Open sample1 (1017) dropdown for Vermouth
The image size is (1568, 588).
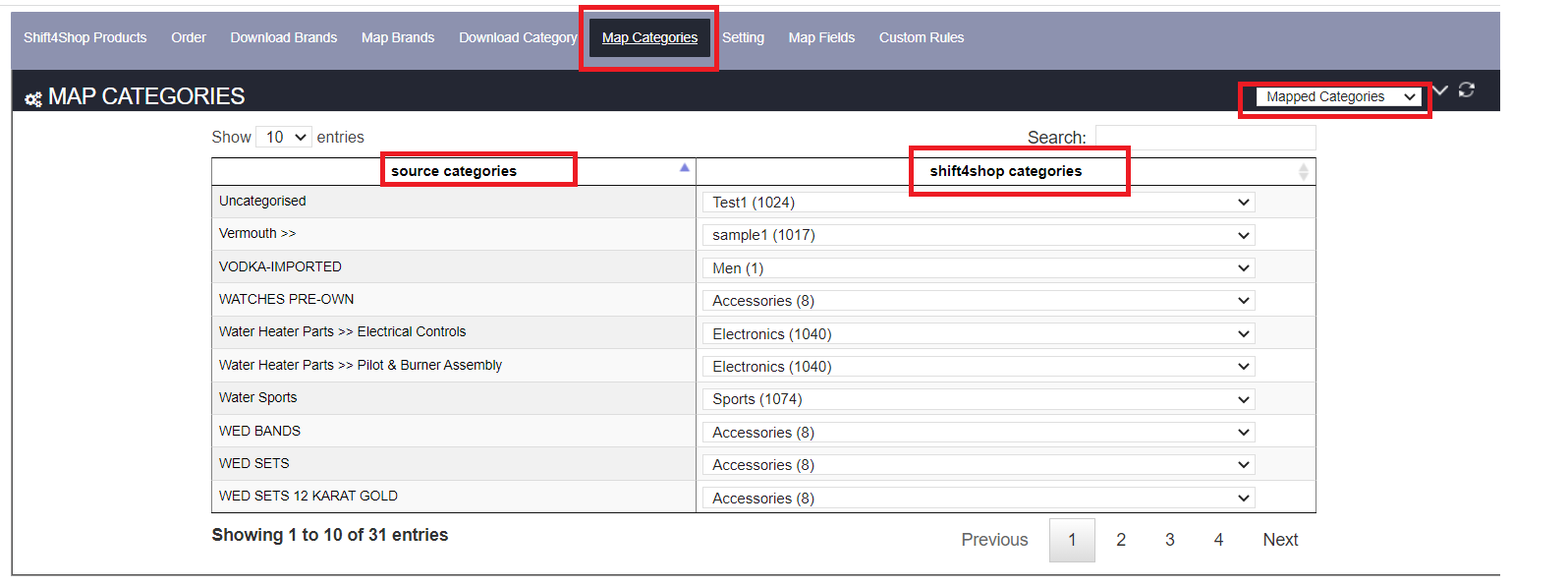(979, 235)
